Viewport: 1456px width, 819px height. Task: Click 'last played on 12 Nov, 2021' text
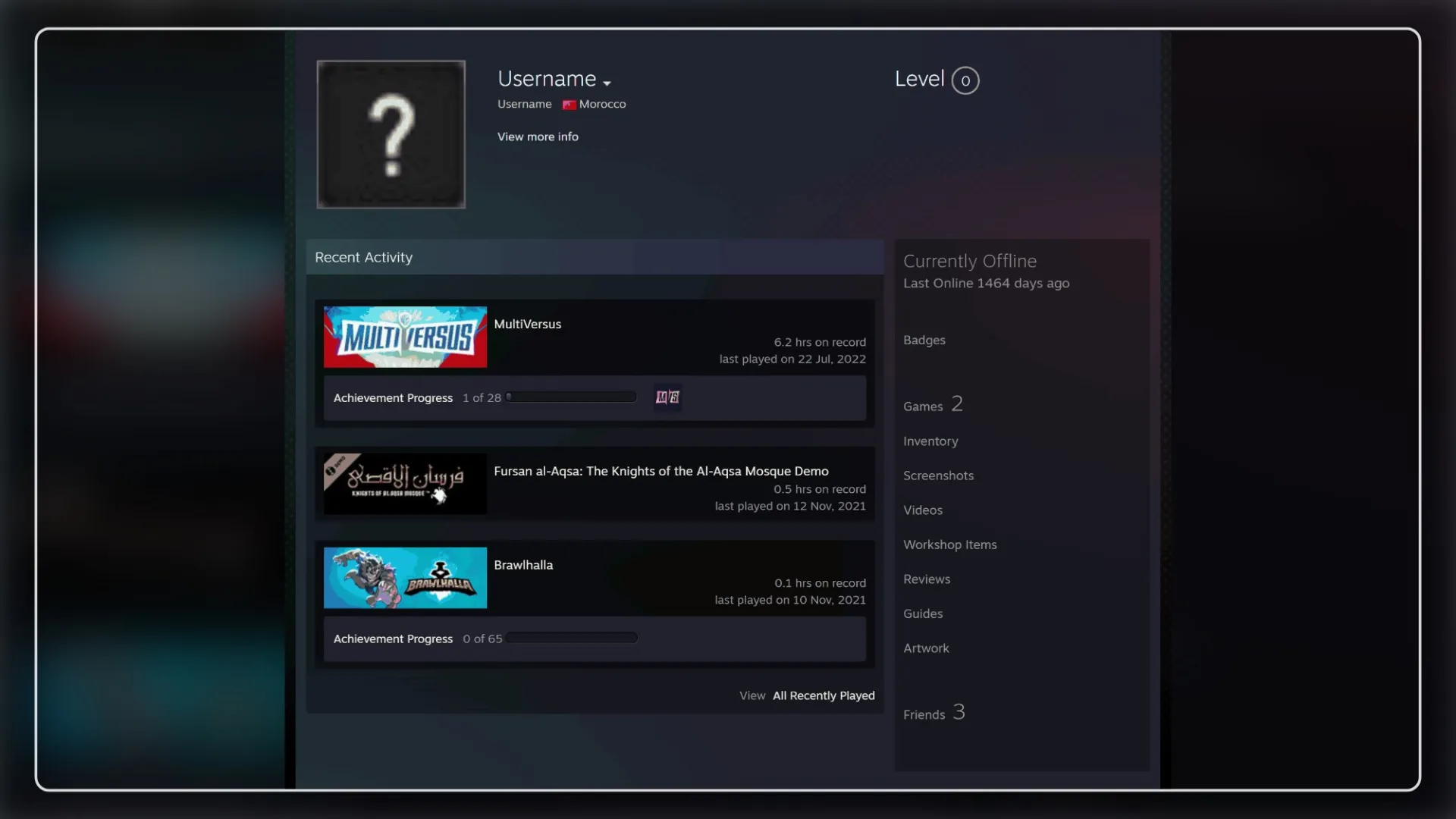pos(789,506)
